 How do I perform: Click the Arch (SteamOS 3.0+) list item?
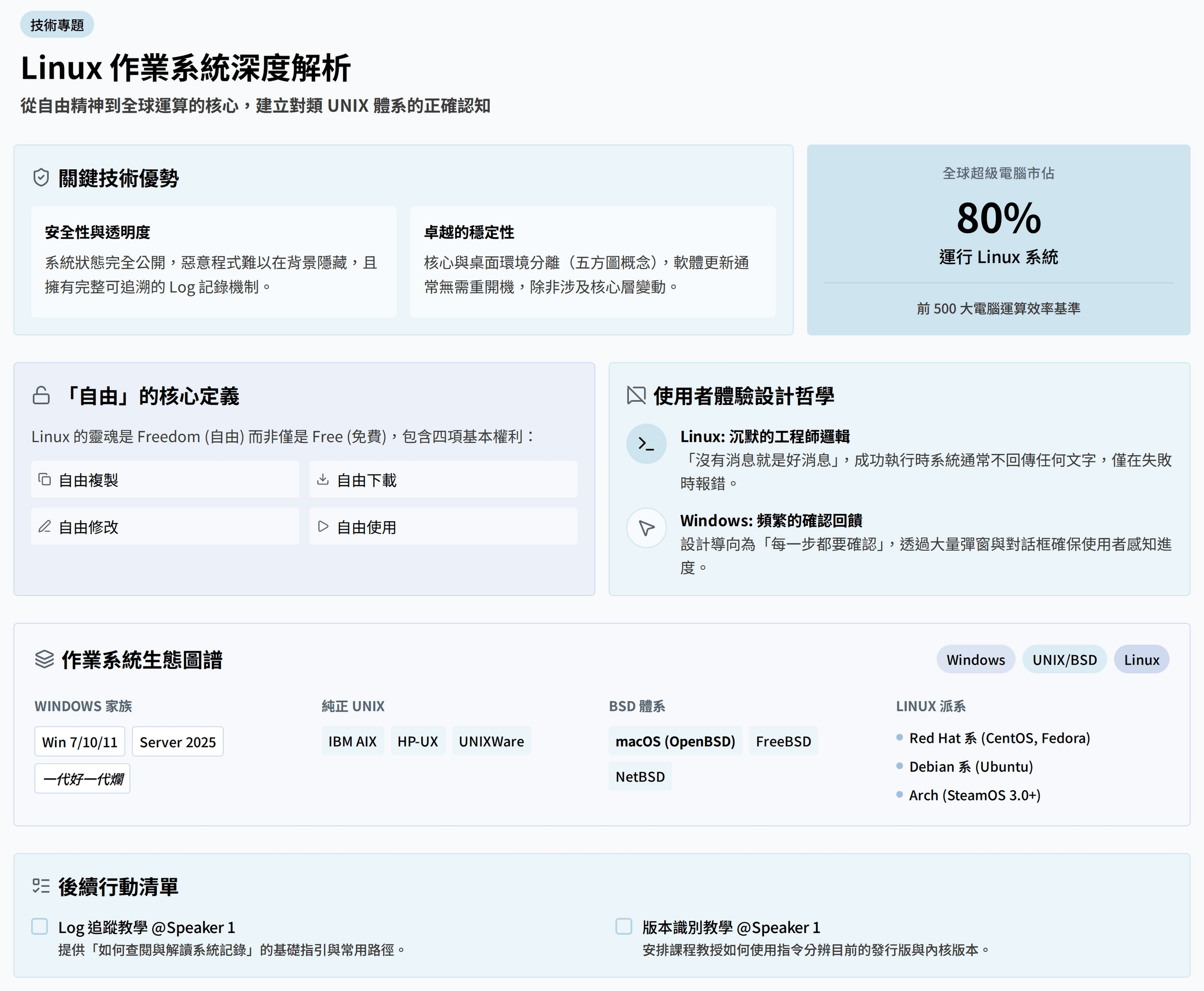pyautogui.click(x=974, y=795)
